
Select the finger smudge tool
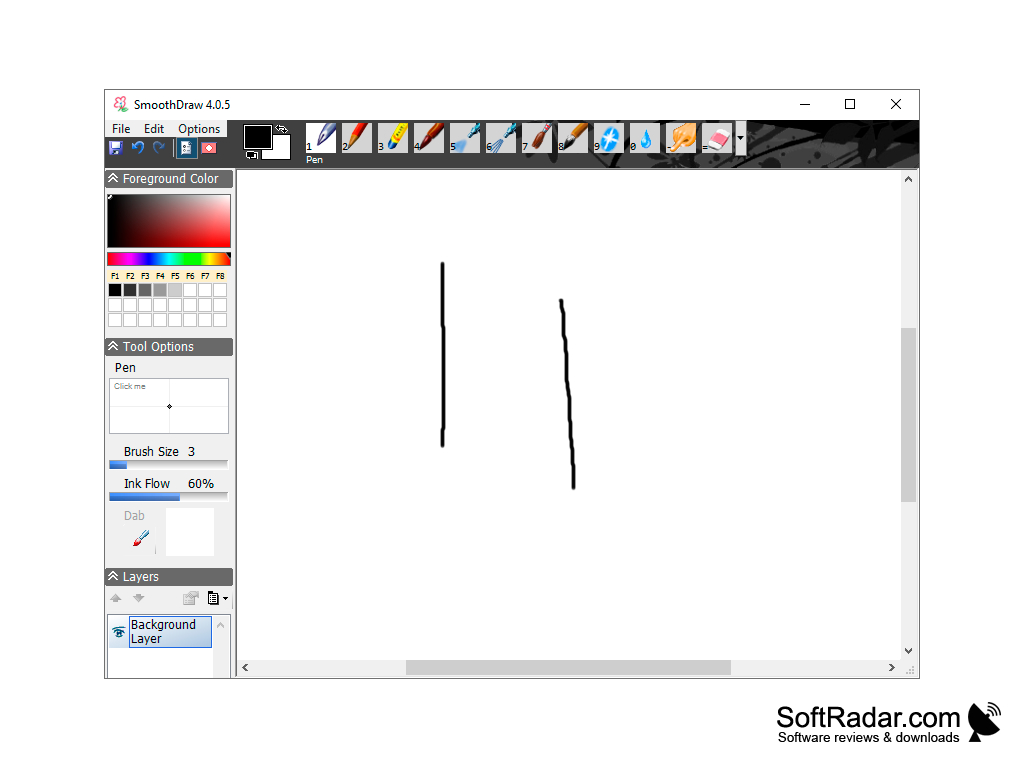coord(681,138)
